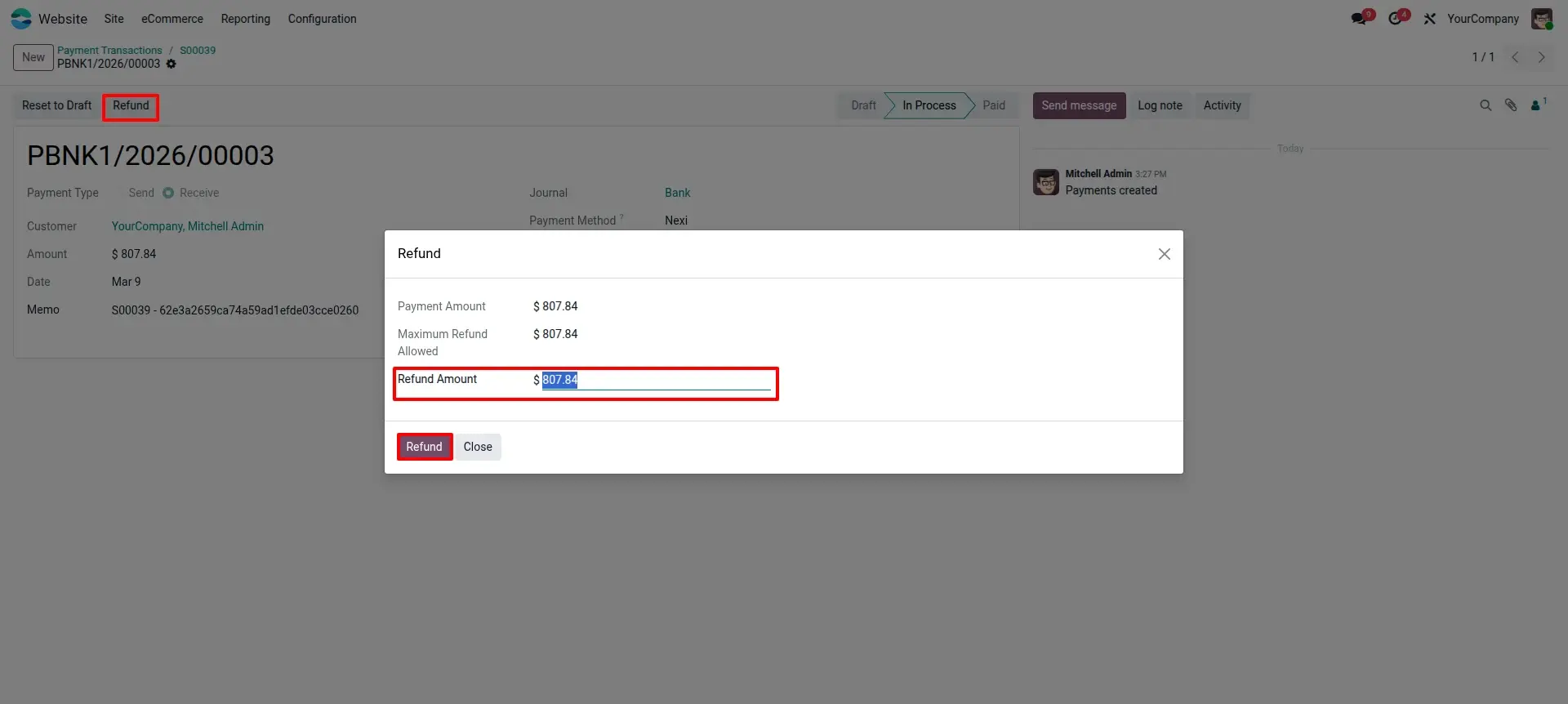Open the Bank journal link
Screen dimensions: 1568x704
pos(677,193)
